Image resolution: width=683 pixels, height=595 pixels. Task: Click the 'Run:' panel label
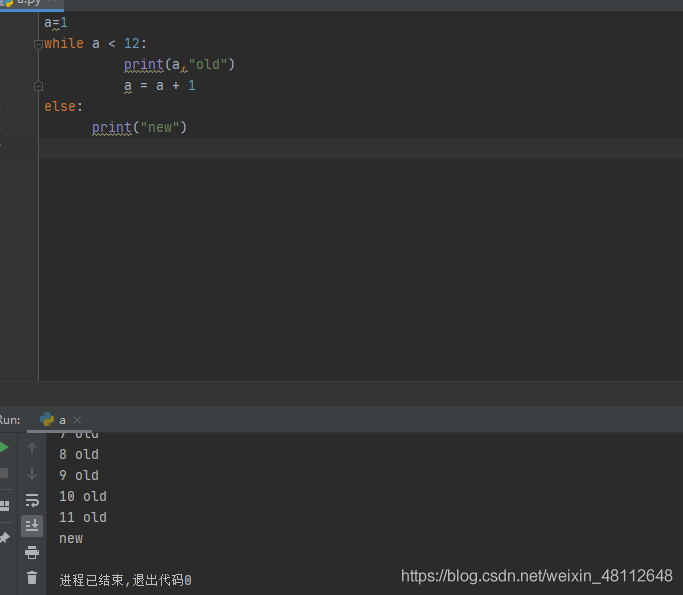pyautogui.click(x=10, y=420)
